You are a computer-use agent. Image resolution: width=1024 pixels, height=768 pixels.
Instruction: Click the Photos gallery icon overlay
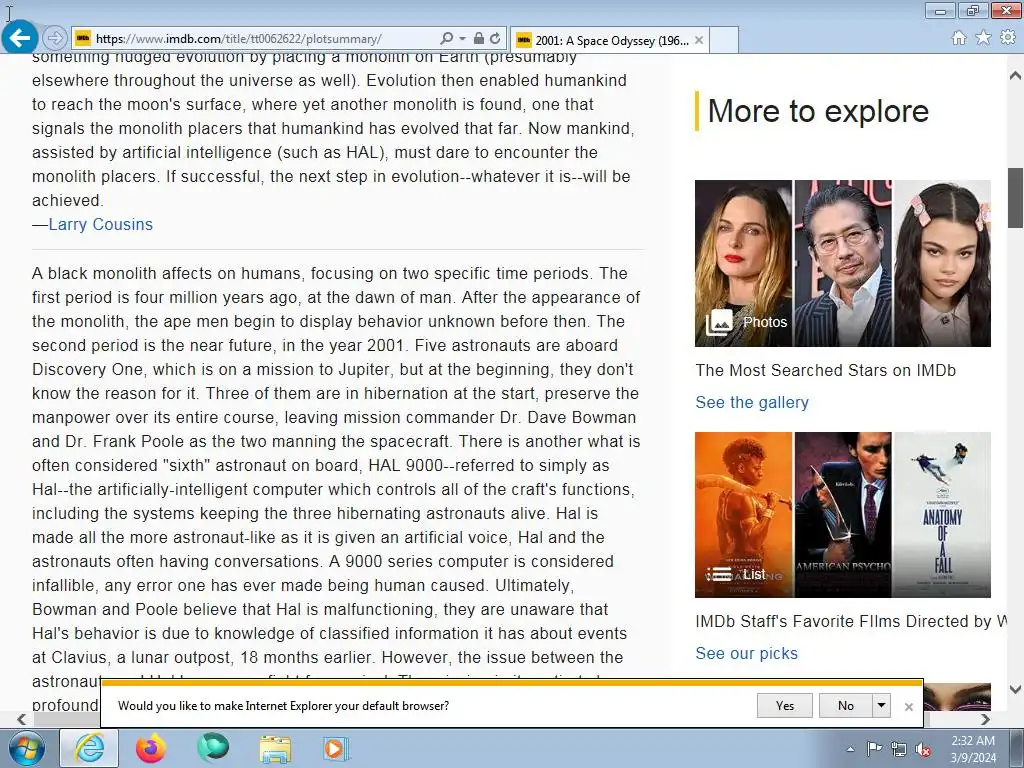718,322
